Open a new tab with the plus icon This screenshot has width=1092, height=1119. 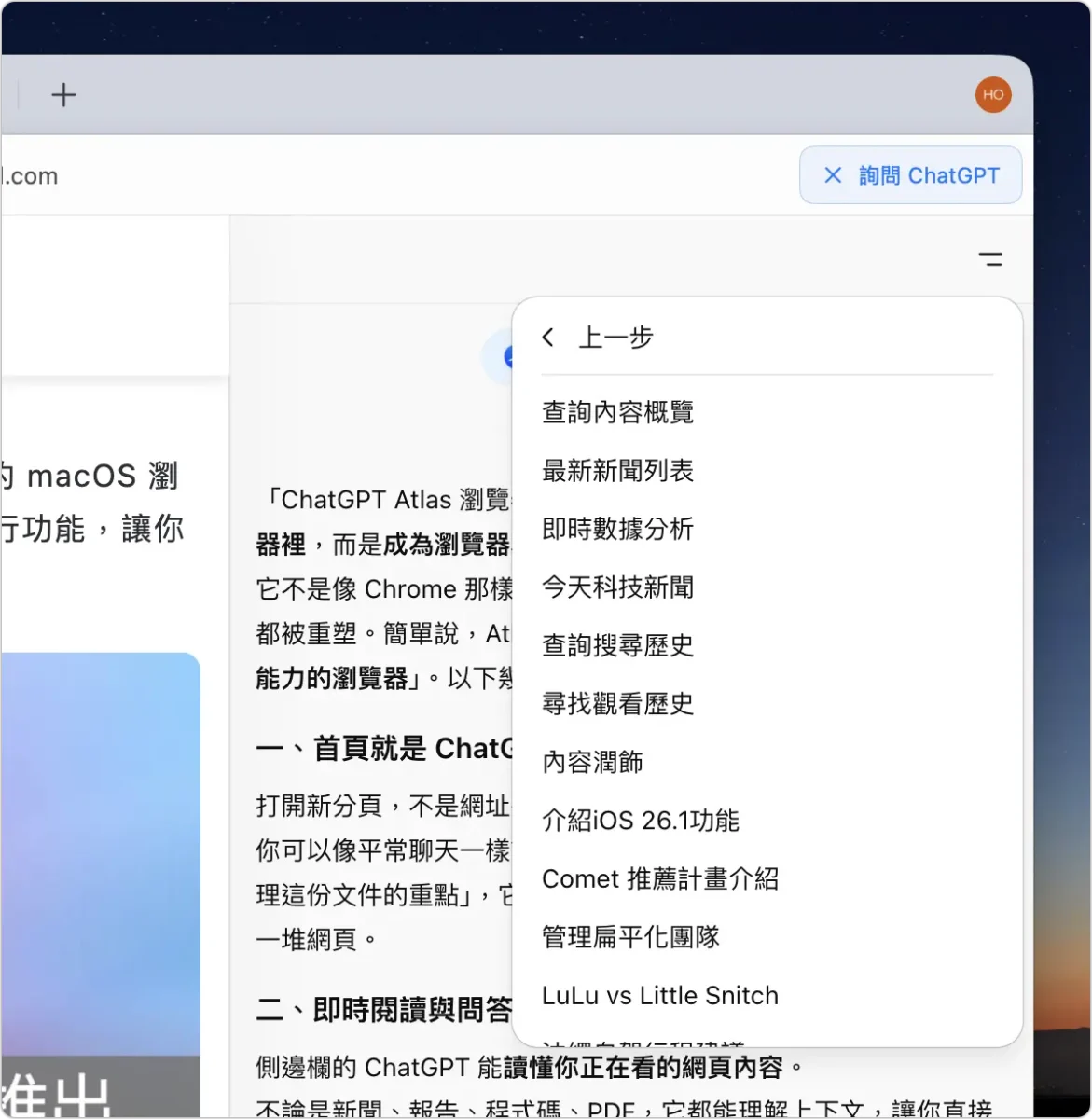(x=63, y=95)
